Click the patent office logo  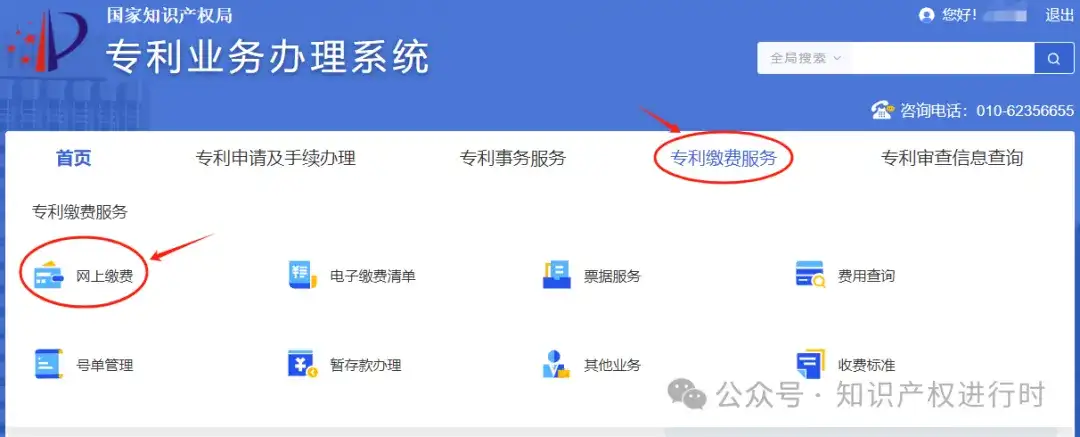(47, 43)
